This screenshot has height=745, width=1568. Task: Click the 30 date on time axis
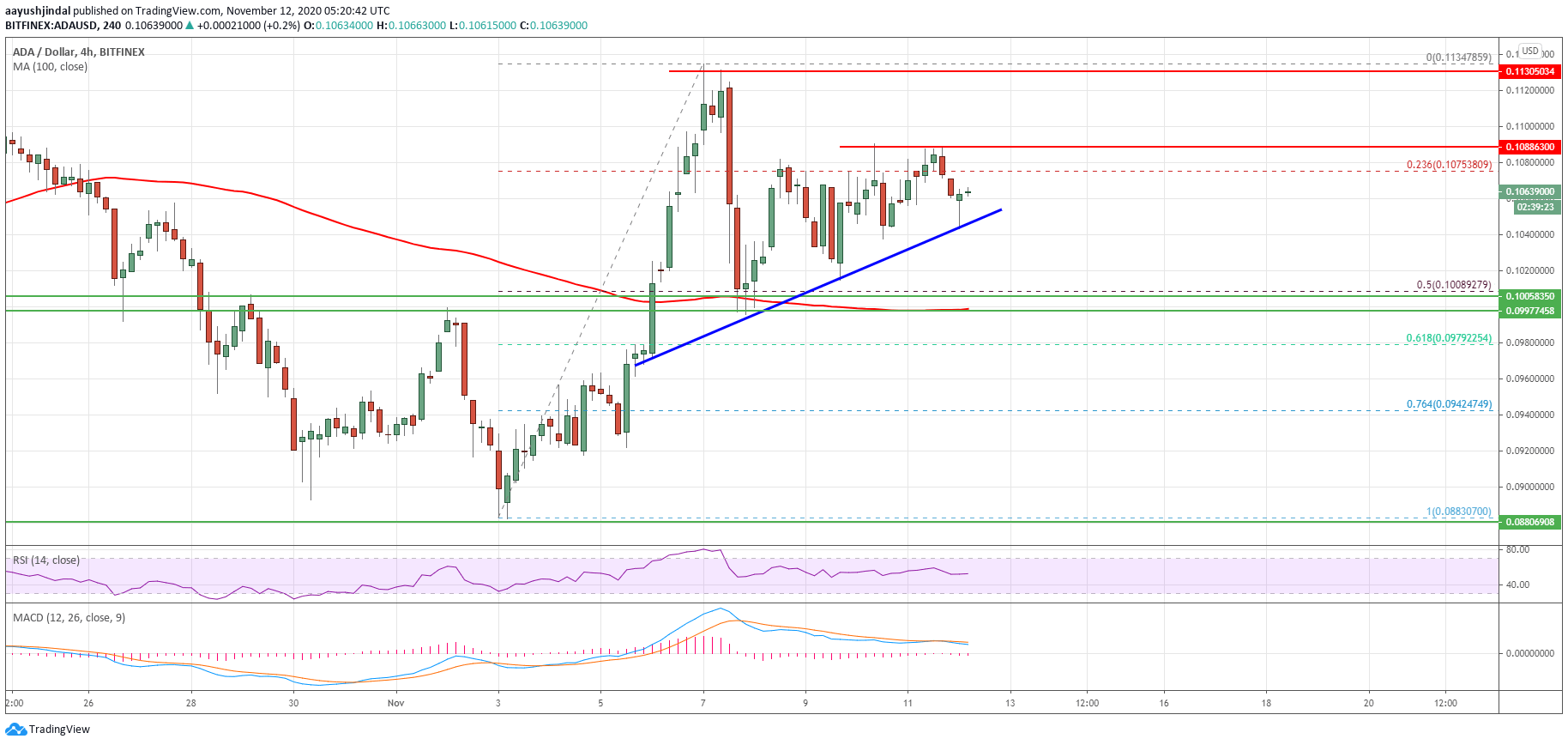(293, 704)
